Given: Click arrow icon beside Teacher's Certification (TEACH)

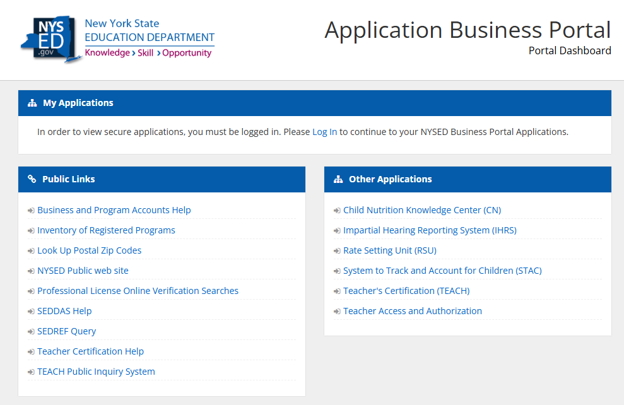Looking at the screenshot, I should tap(337, 291).
